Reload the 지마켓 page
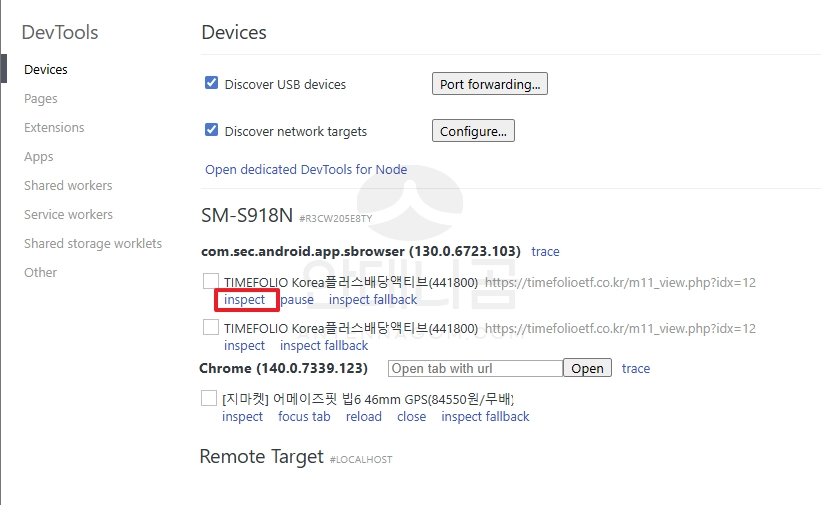The height and width of the screenshot is (505, 821). click(x=363, y=416)
